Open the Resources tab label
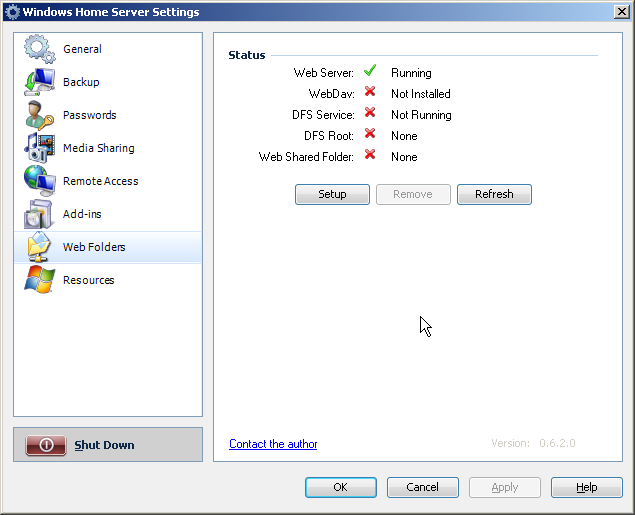Viewport: 635px width, 515px height. pos(88,280)
